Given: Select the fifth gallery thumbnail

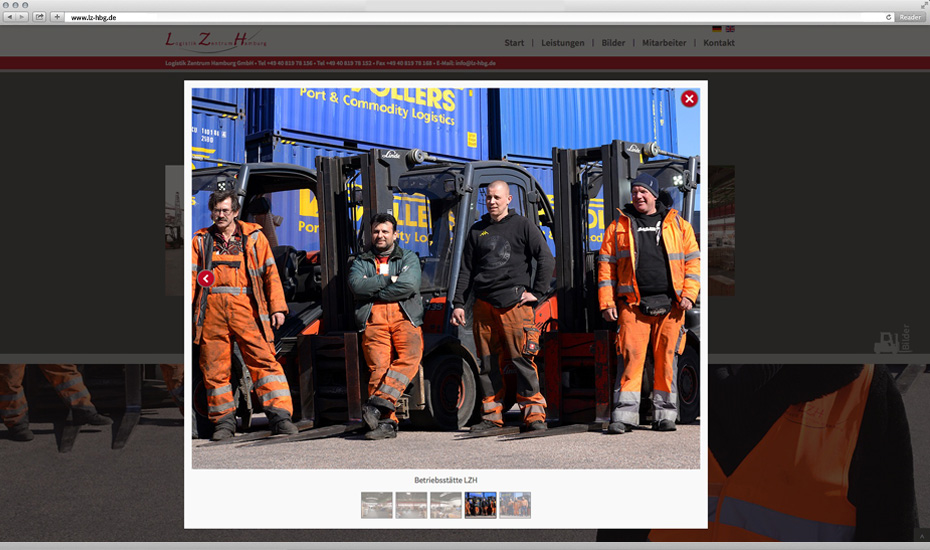Looking at the screenshot, I should [x=515, y=505].
